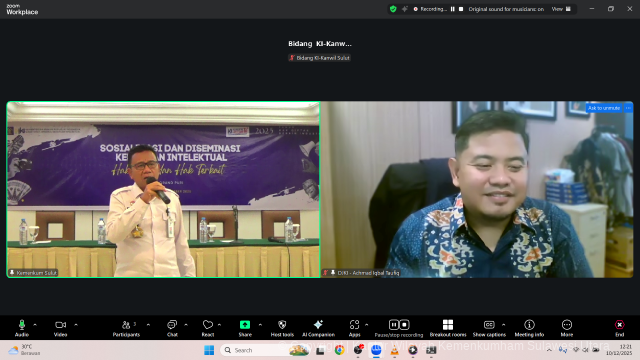640x360 pixels.
Task: Click the red End meeting button
Action: pos(620,328)
